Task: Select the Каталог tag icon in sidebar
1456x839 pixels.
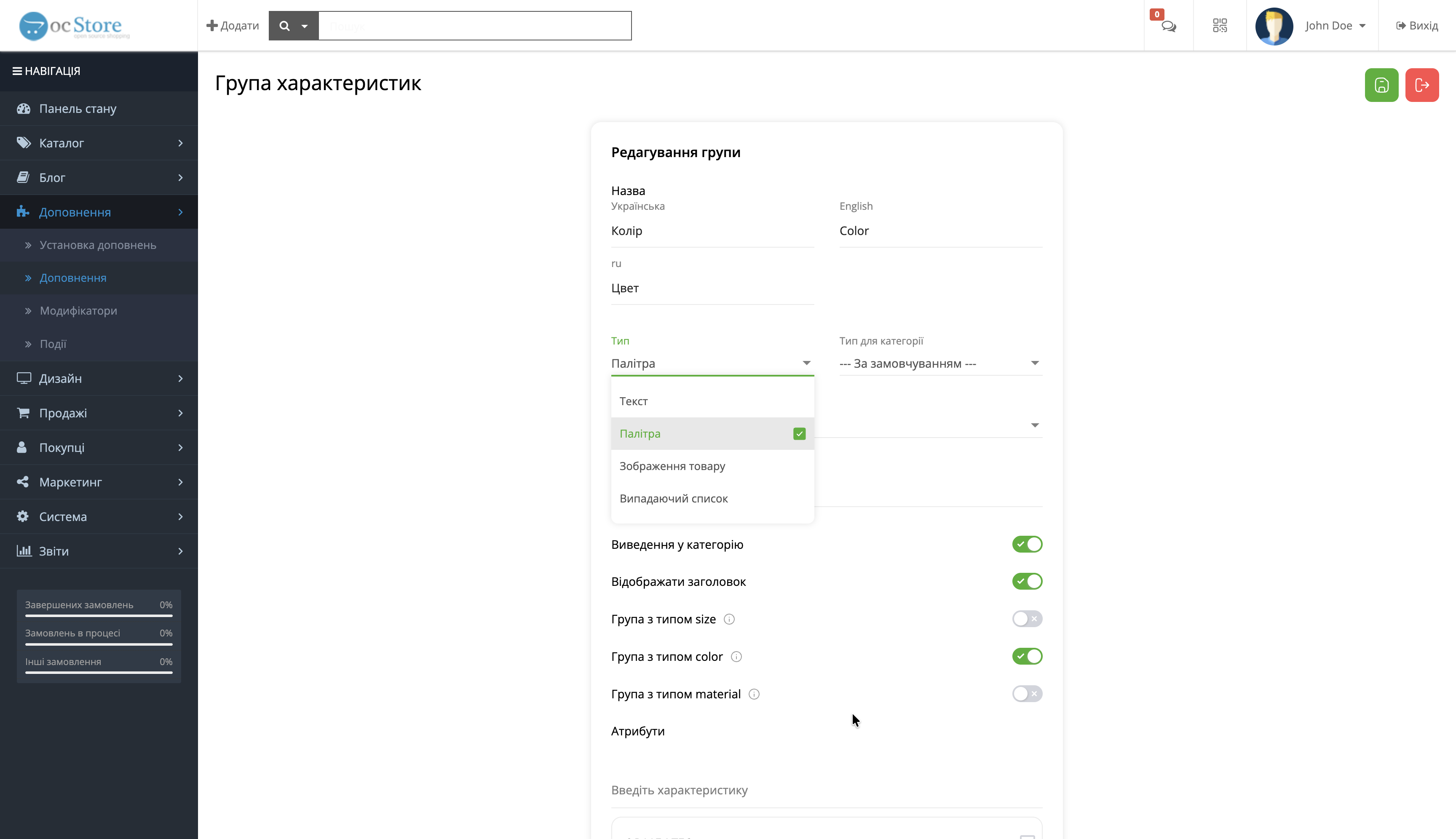Action: click(x=24, y=142)
